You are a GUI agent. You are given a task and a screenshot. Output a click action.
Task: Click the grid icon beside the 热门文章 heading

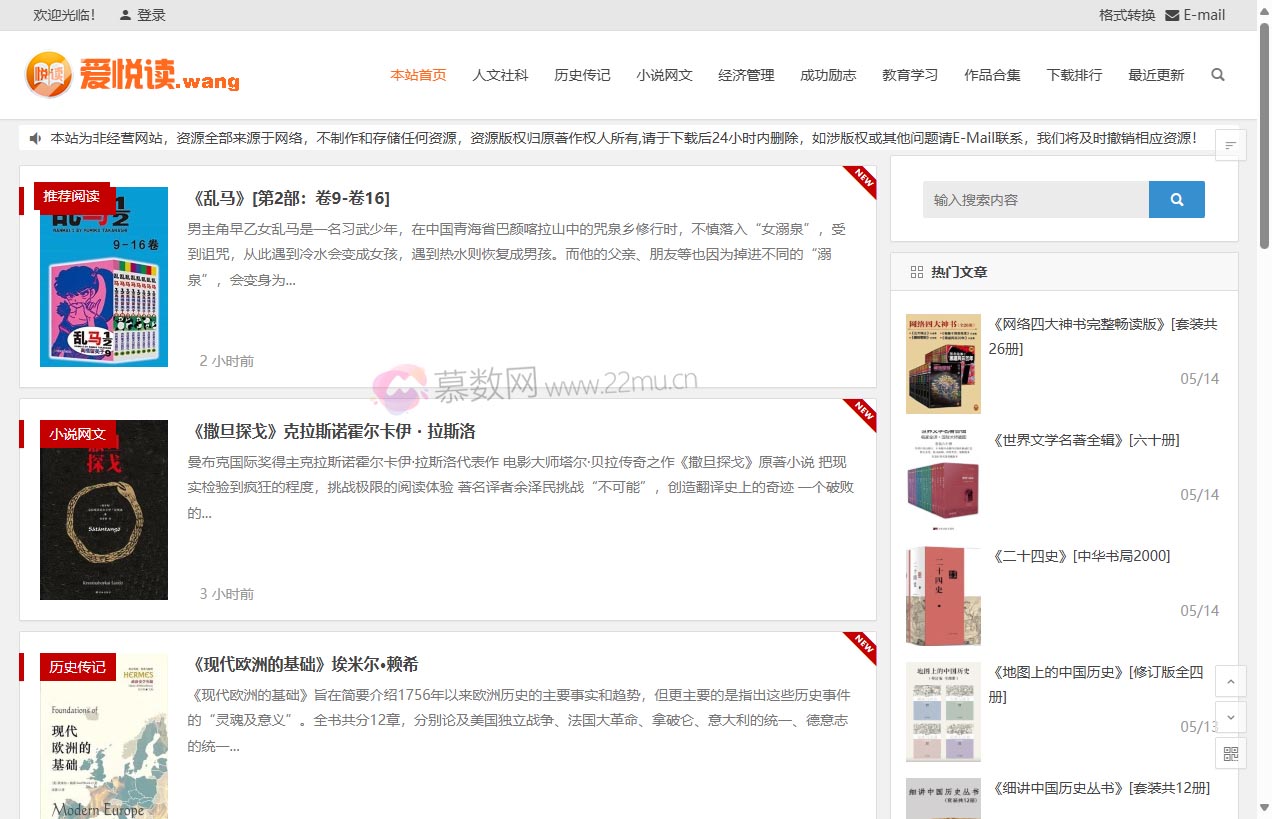pos(916,271)
